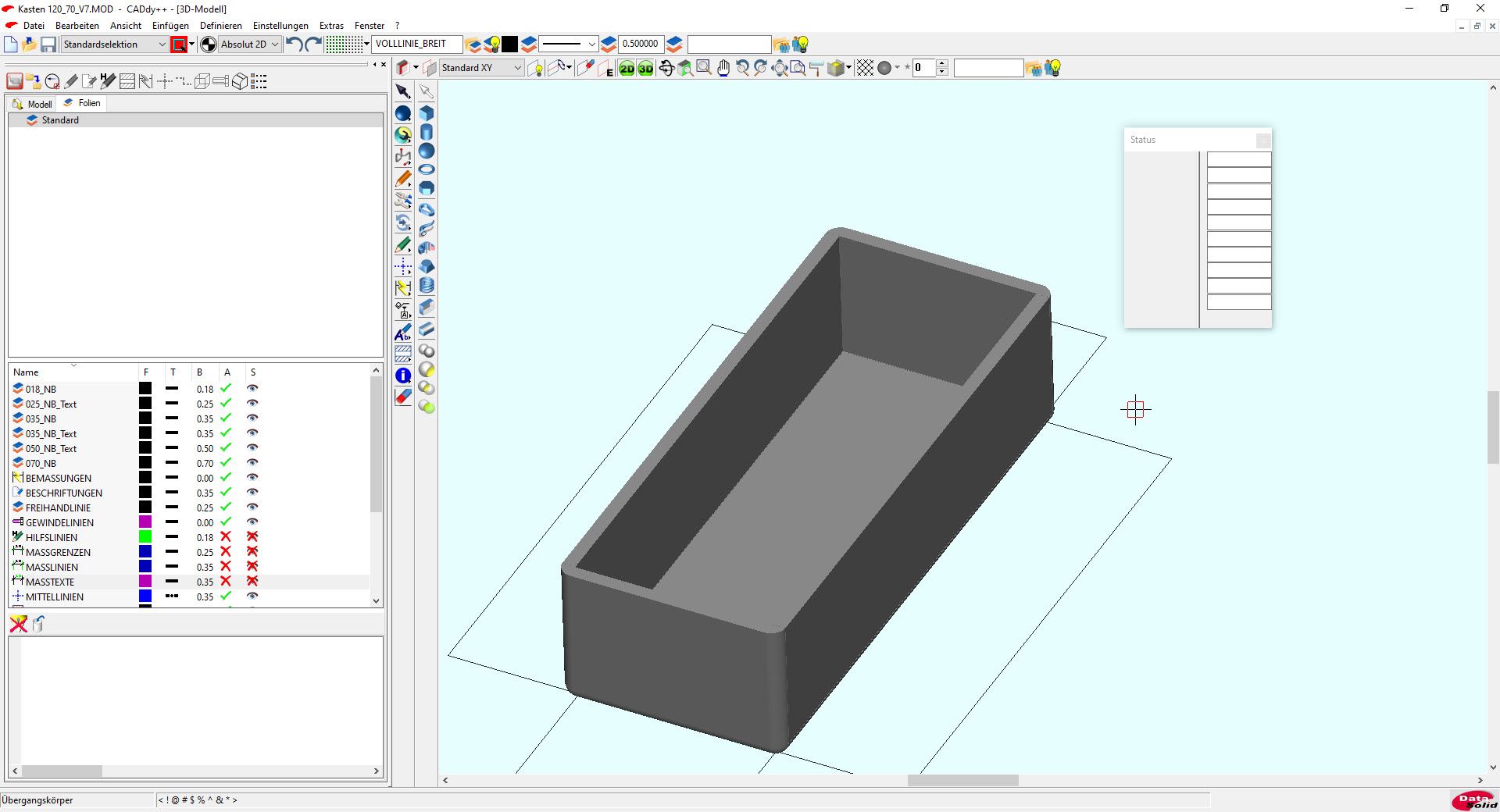This screenshot has height=812, width=1500.
Task: Select the Standard folder item
Action: click(60, 120)
